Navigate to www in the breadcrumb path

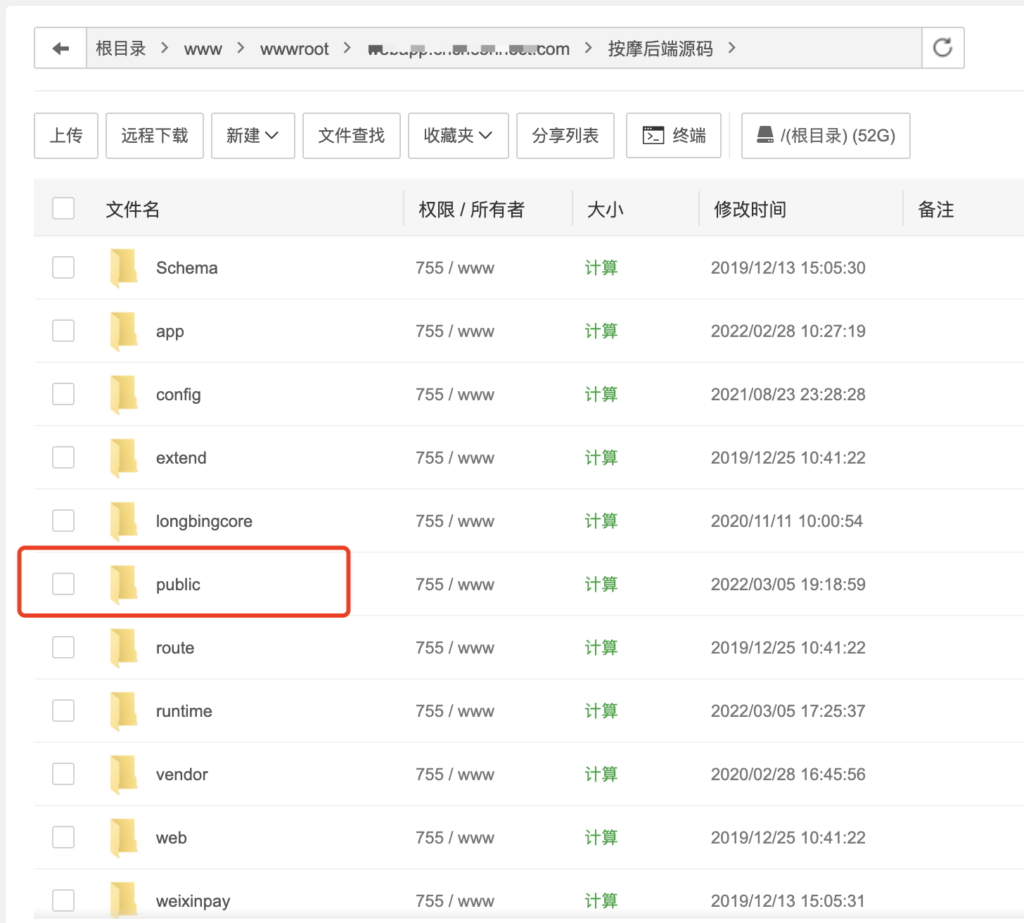coord(203,48)
